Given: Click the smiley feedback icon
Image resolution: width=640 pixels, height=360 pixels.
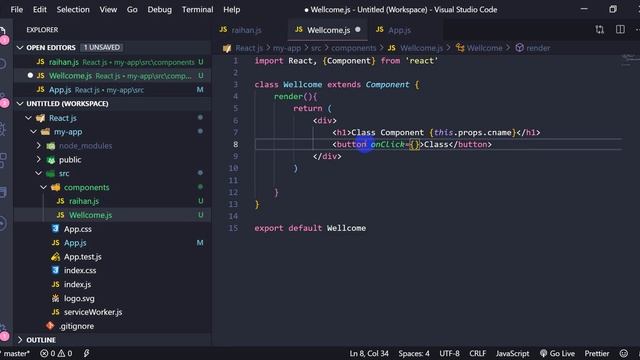Looking at the screenshot, I should 623,353.
